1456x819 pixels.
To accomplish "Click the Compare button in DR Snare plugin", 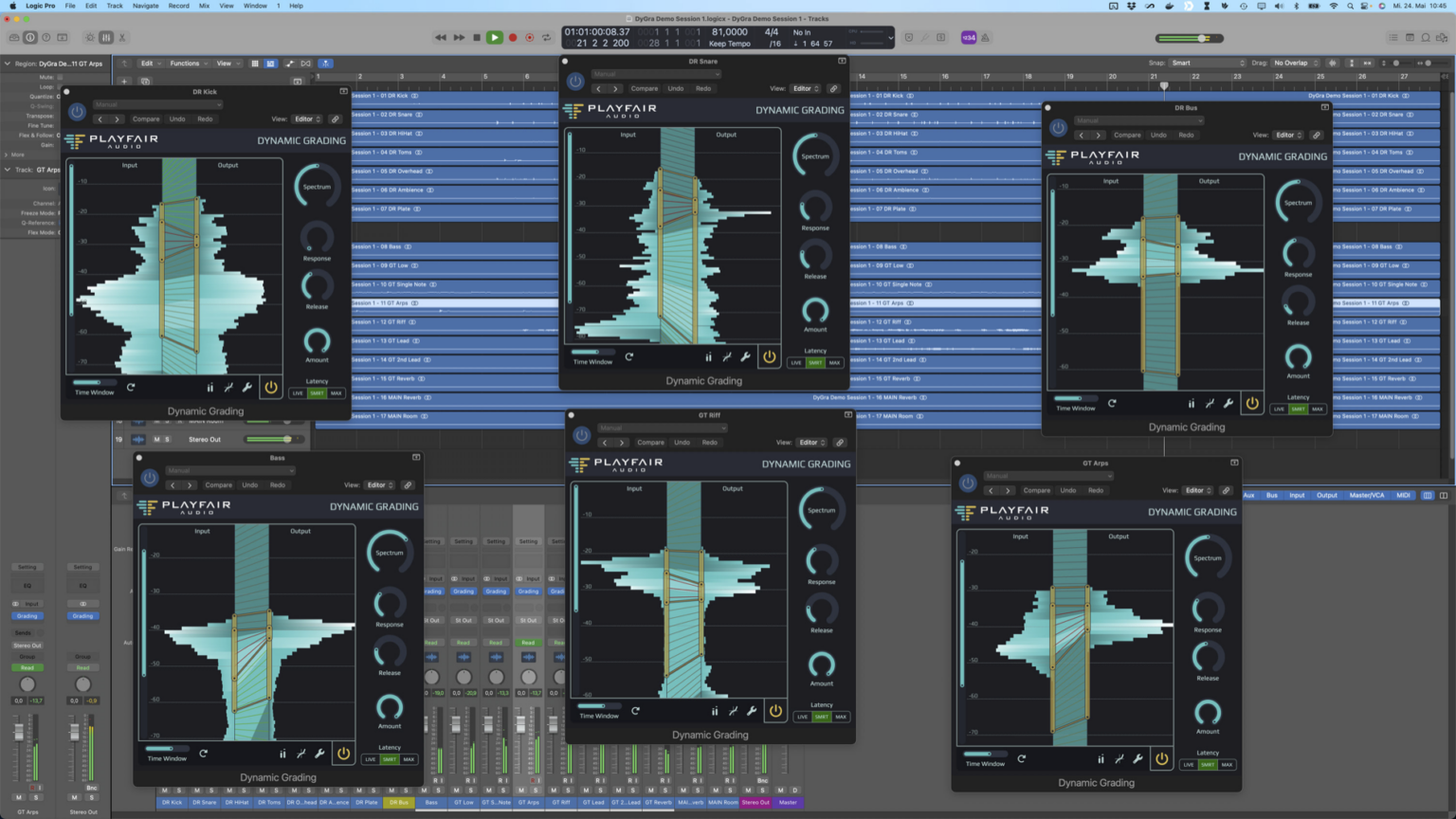I will point(644,88).
